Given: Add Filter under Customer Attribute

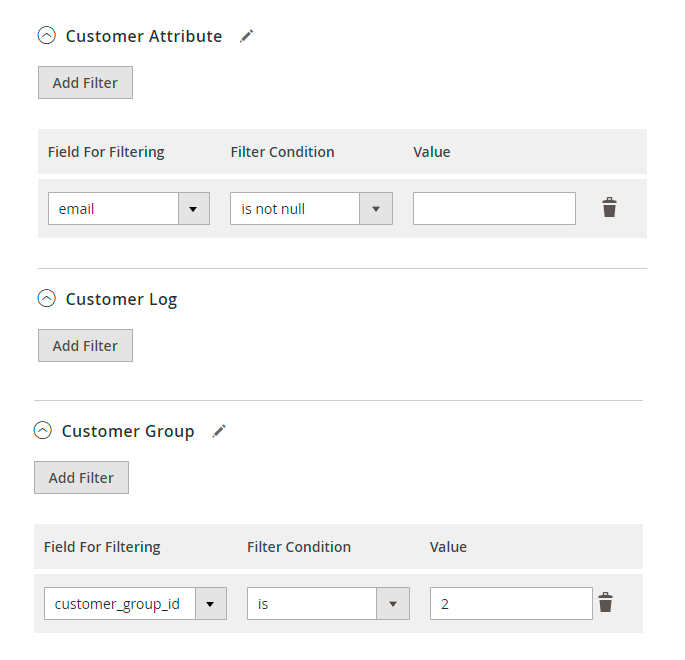Looking at the screenshot, I should 85,83.
